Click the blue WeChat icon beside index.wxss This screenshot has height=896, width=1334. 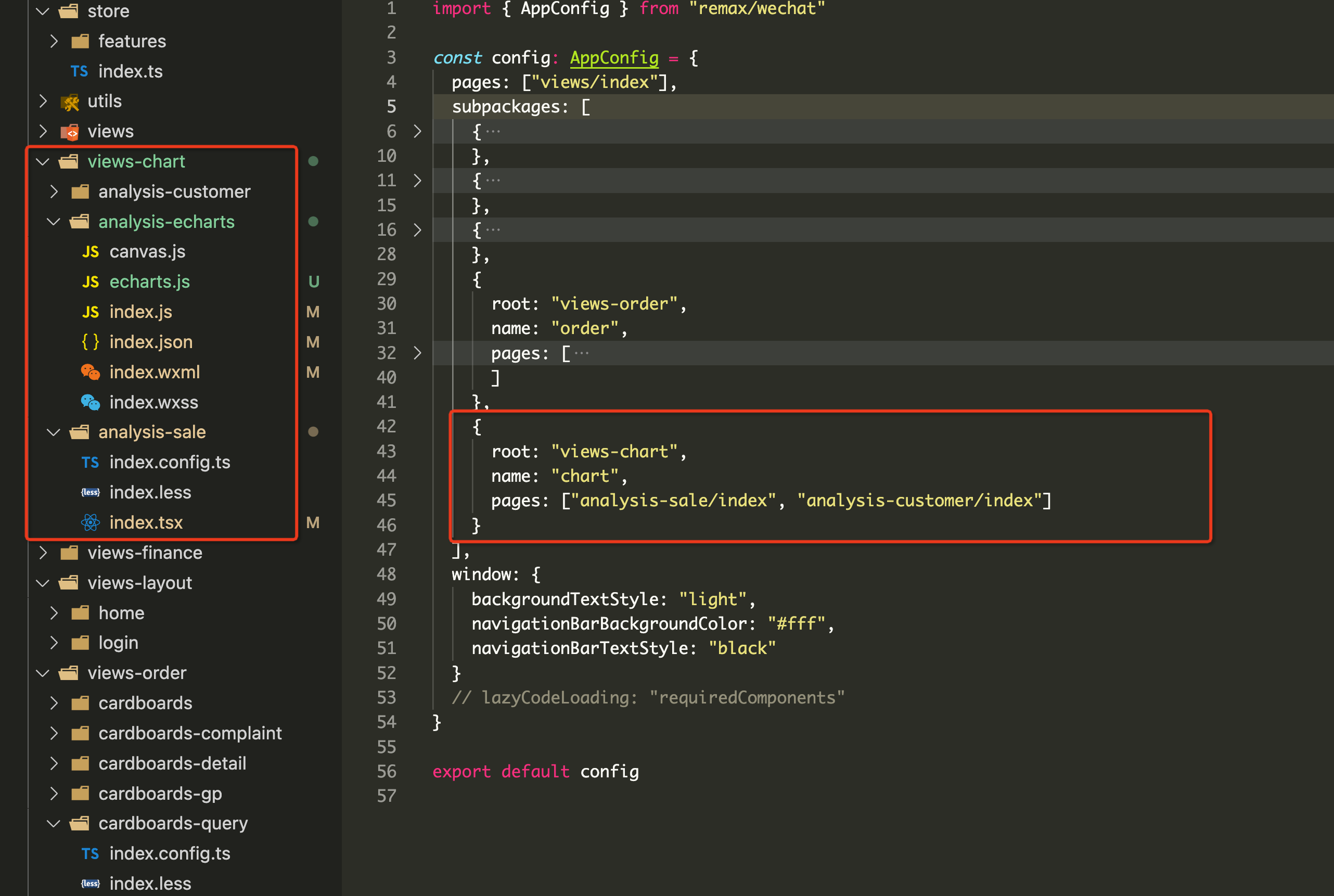click(x=90, y=402)
